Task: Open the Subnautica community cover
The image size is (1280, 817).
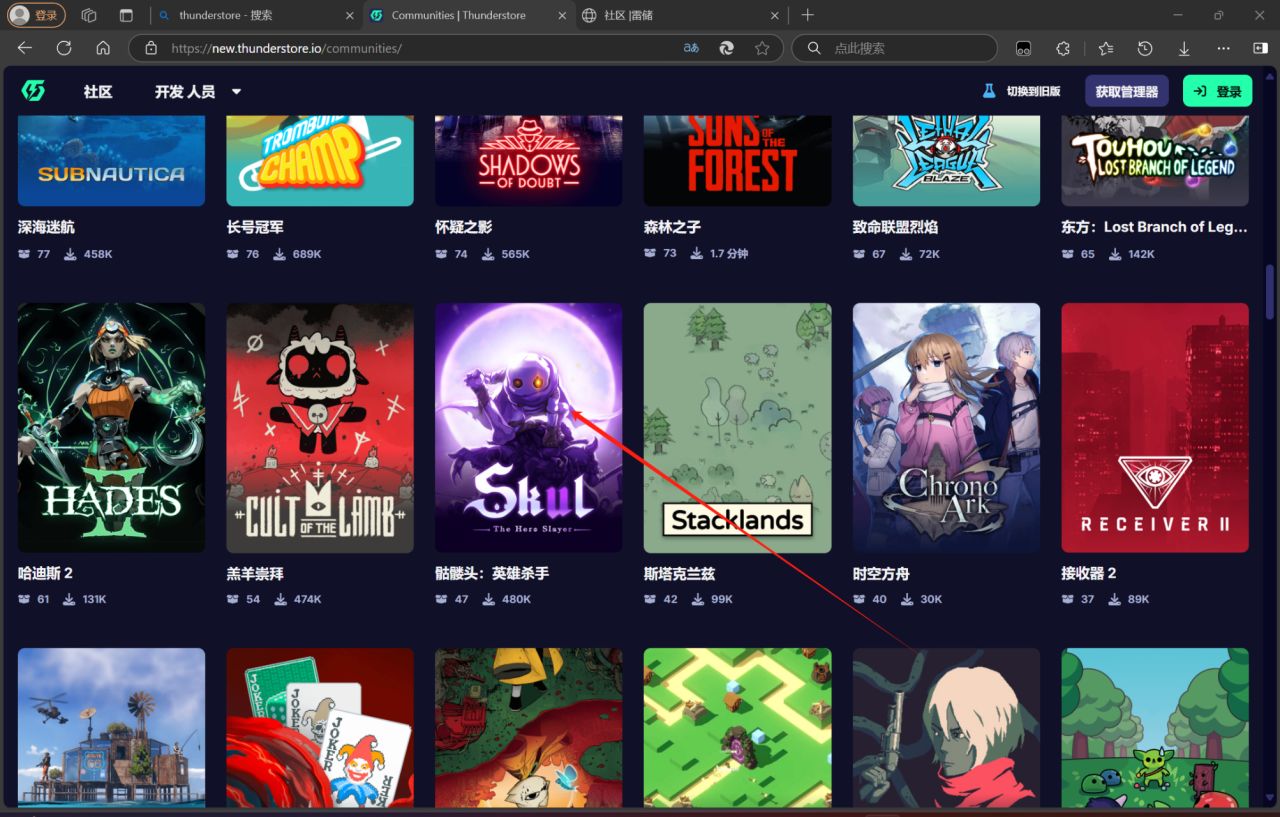Action: (x=111, y=161)
